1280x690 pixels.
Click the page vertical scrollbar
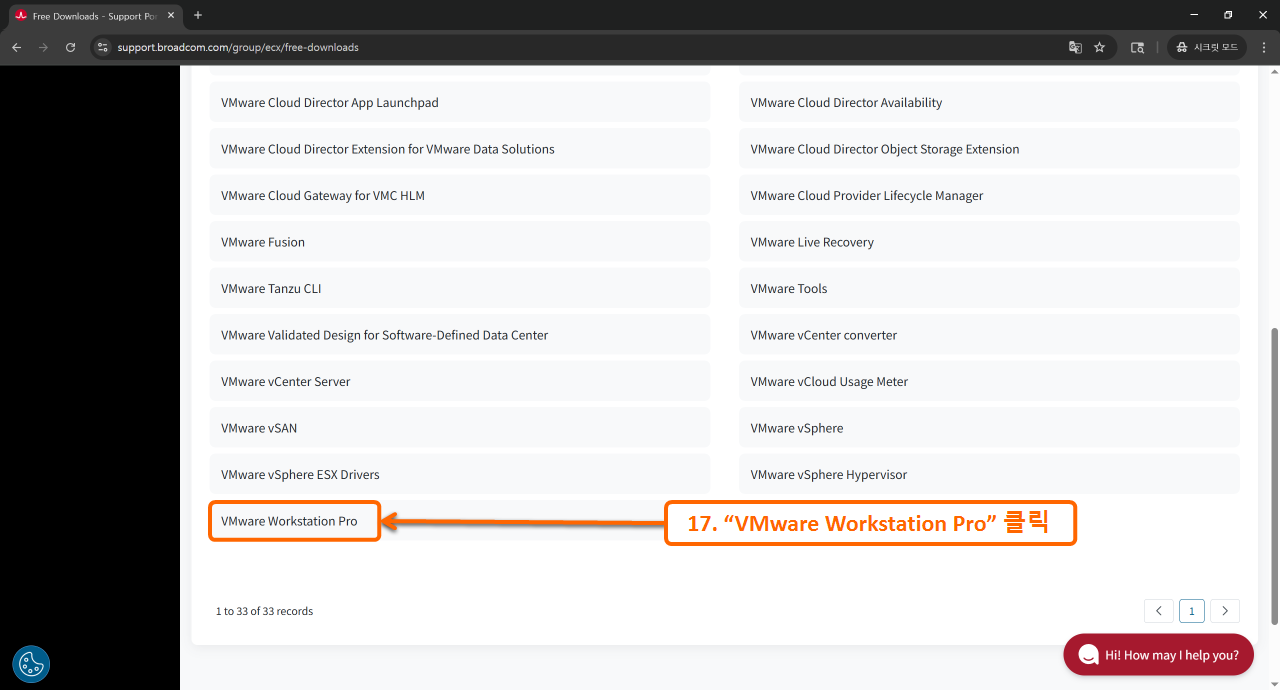click(x=1274, y=474)
